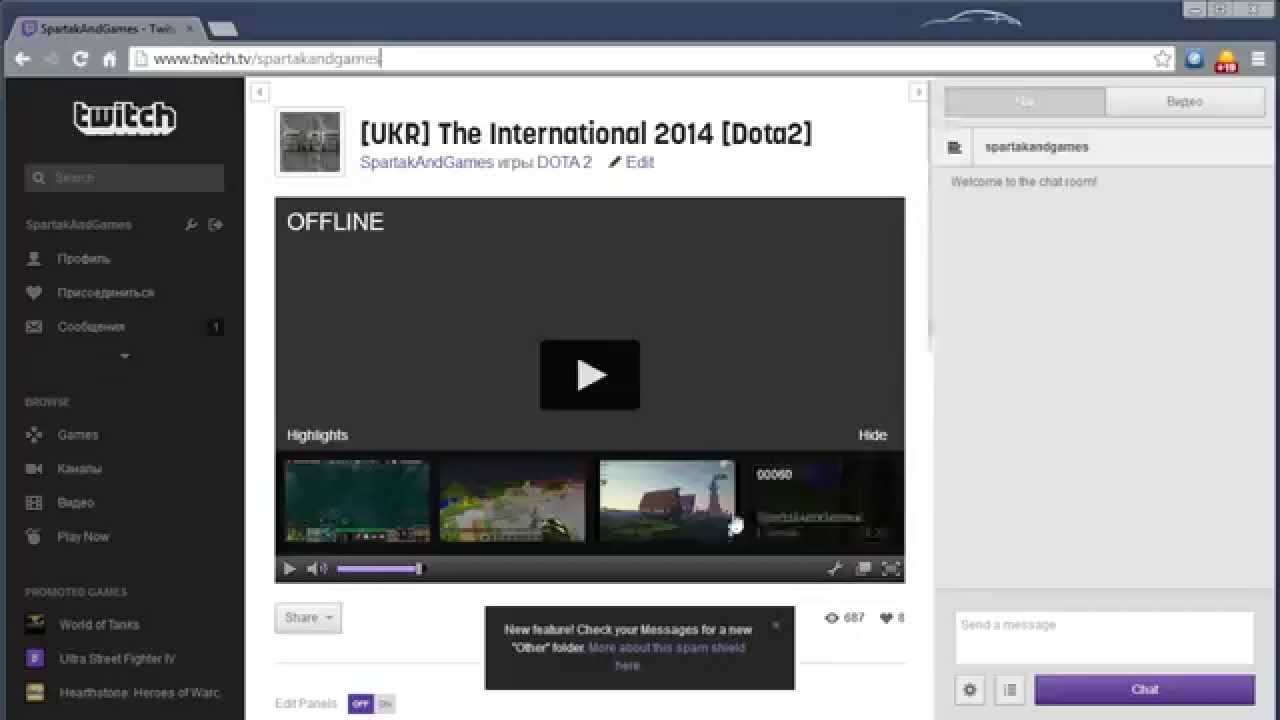The height and width of the screenshot is (720, 1280).
Task: Open Play Now in the sidebar
Action: (83, 537)
